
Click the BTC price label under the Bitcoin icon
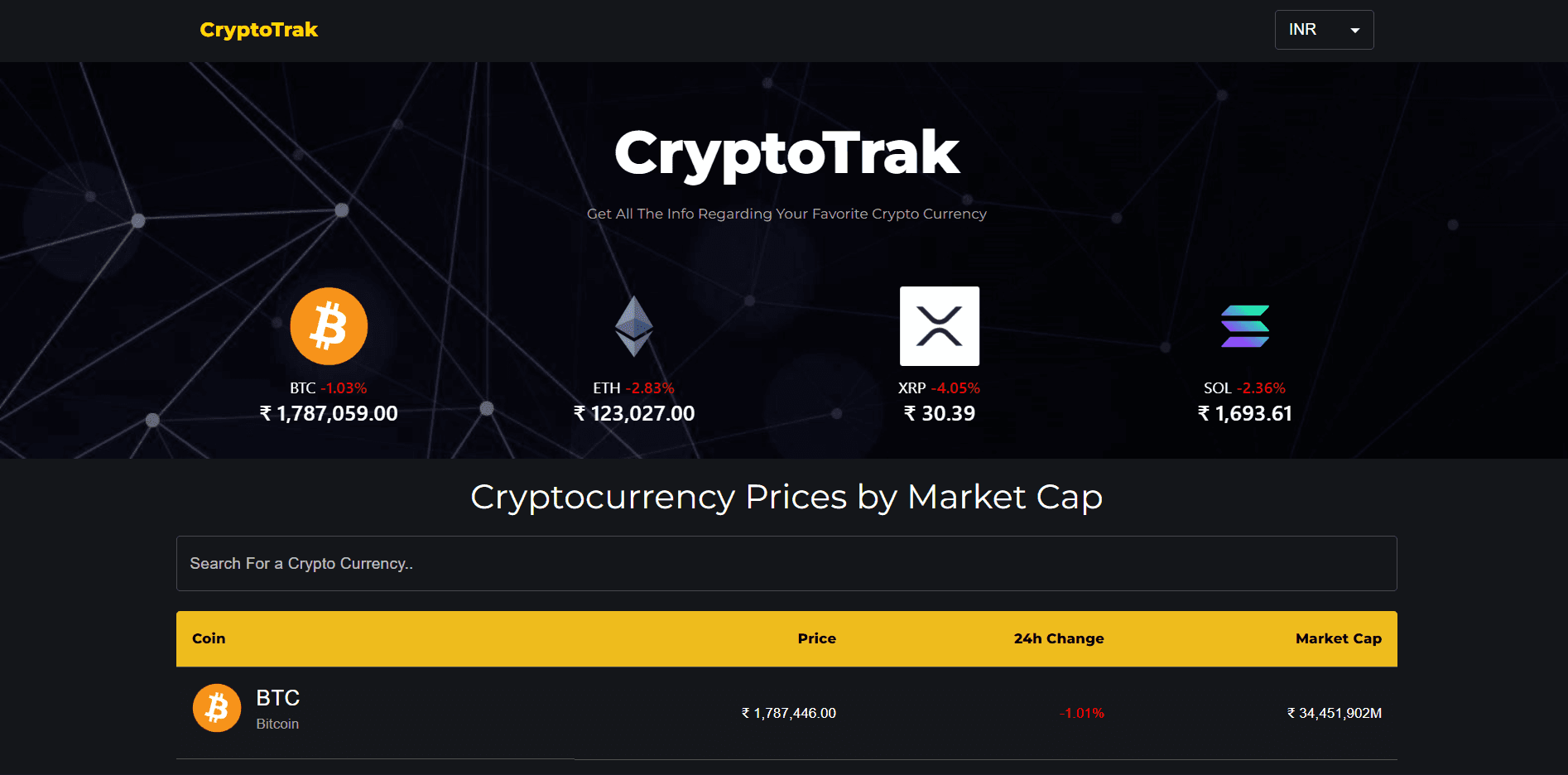(329, 413)
